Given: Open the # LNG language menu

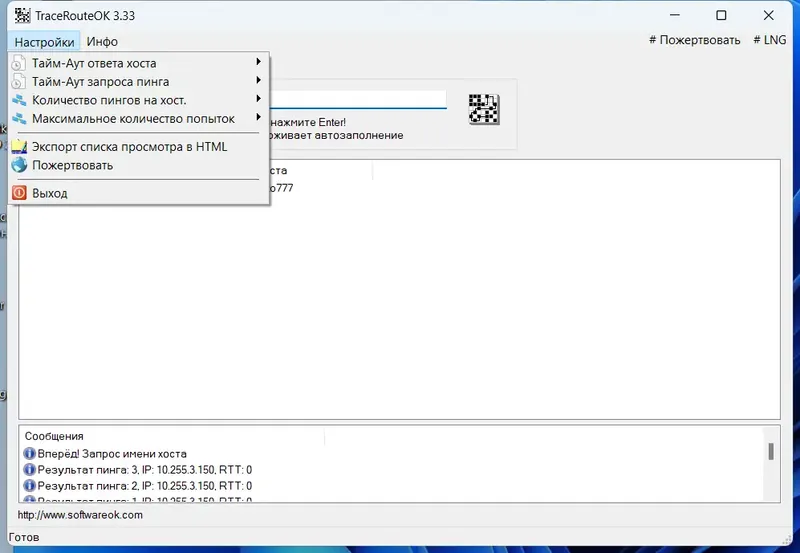Looking at the screenshot, I should click(x=769, y=40).
